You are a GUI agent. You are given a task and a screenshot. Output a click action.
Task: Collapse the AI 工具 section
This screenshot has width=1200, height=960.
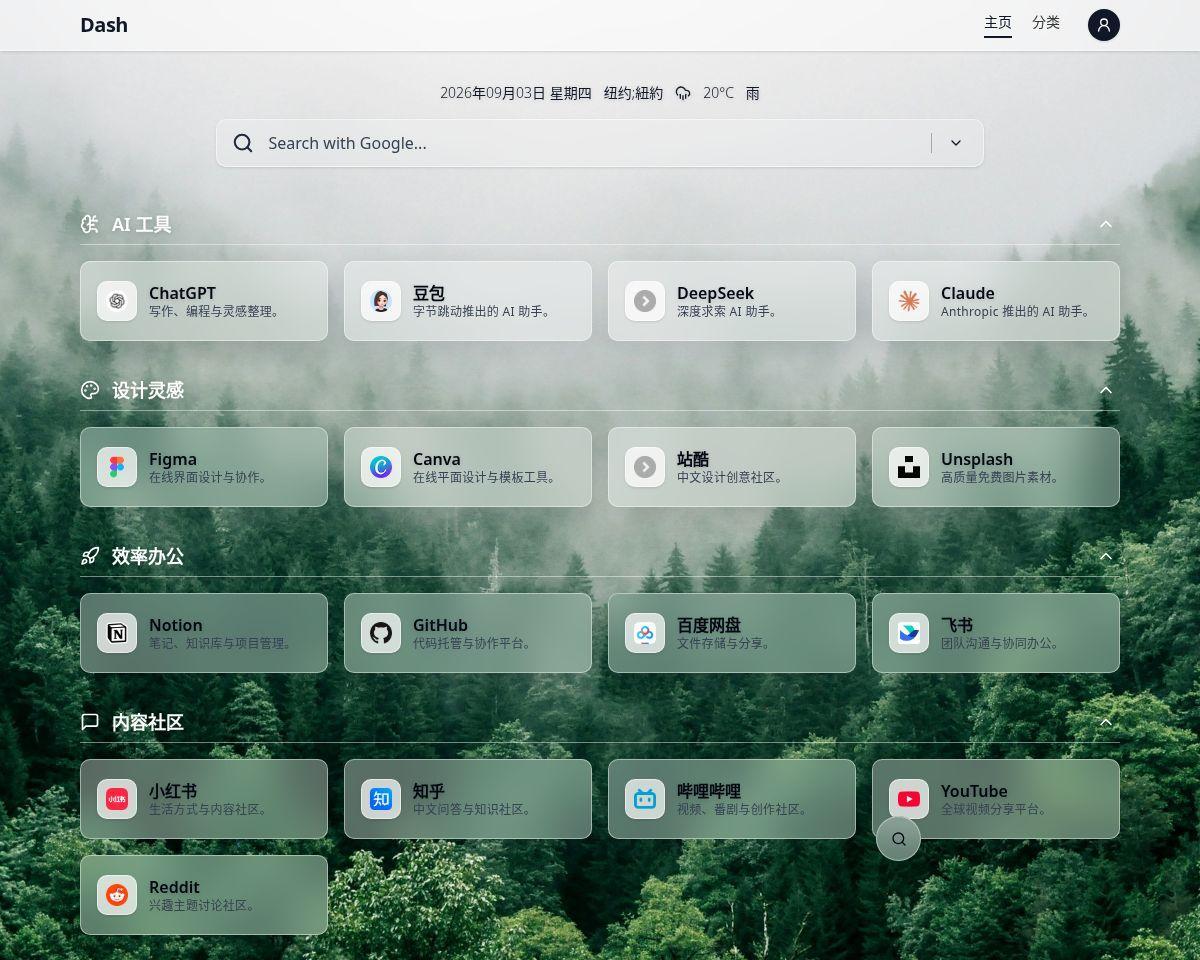tap(1106, 224)
